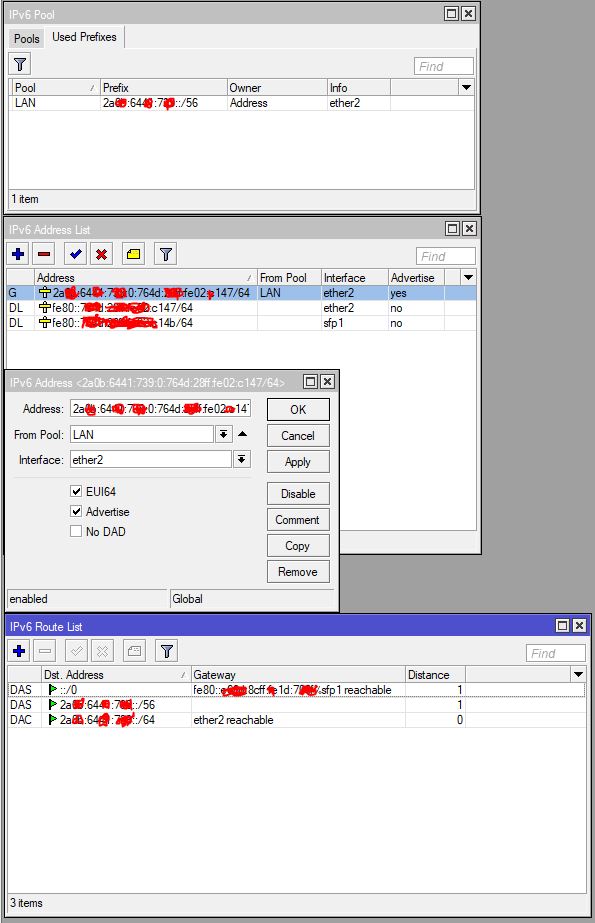The height and width of the screenshot is (923, 595).
Task: Click the filter icon in IPv6 Pool window
Action: click(20, 64)
